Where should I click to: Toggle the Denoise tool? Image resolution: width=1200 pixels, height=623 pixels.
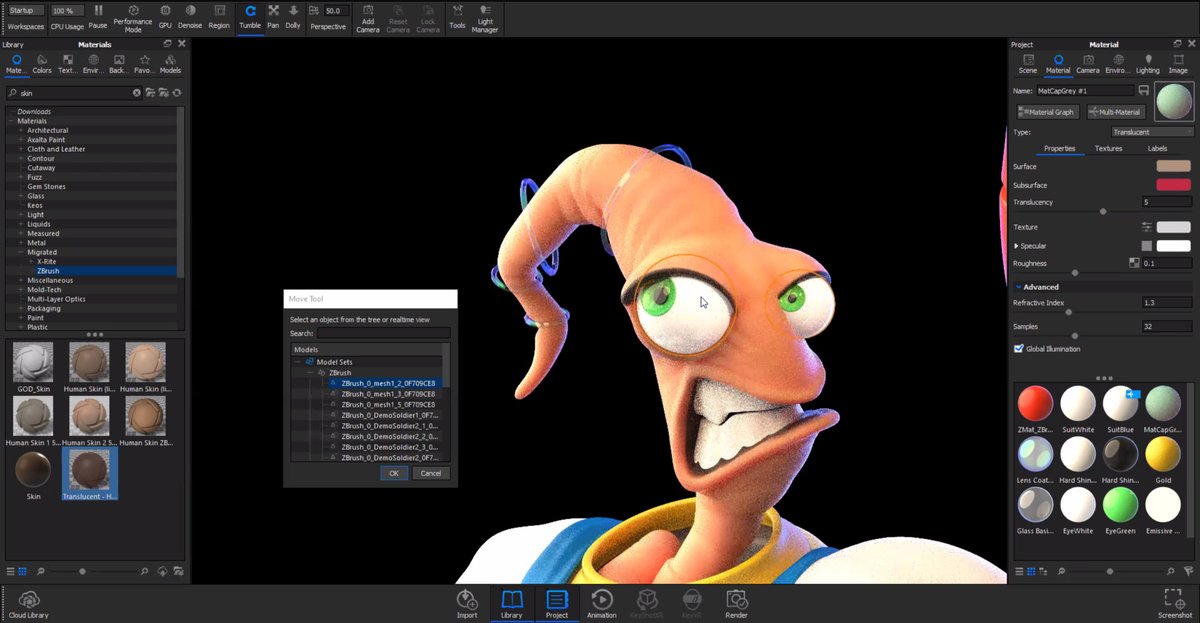click(190, 16)
